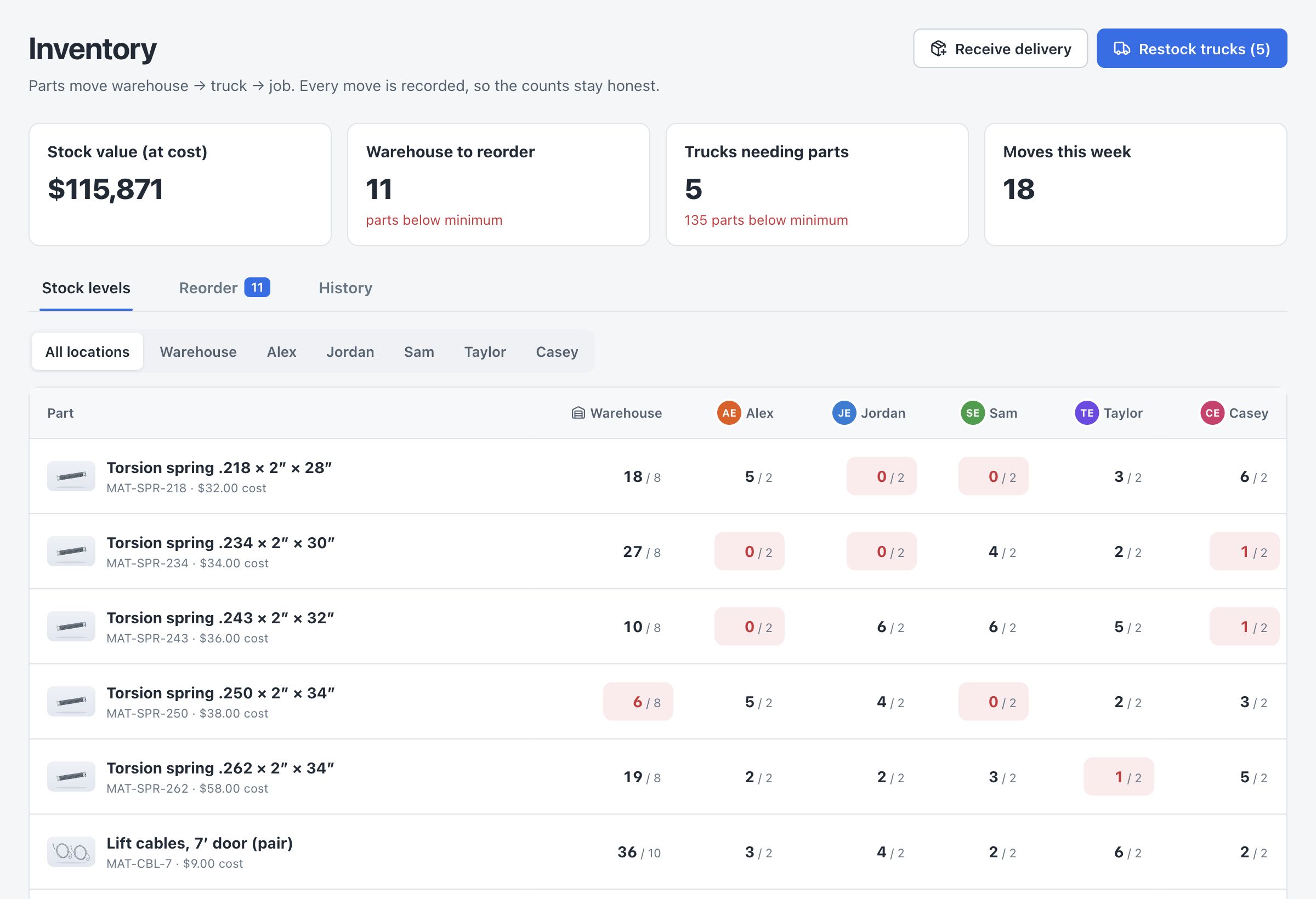The height and width of the screenshot is (899, 1316).
Task: Click Jordan's 0 / 2 cell for MAT-SPR-218
Action: click(x=881, y=476)
